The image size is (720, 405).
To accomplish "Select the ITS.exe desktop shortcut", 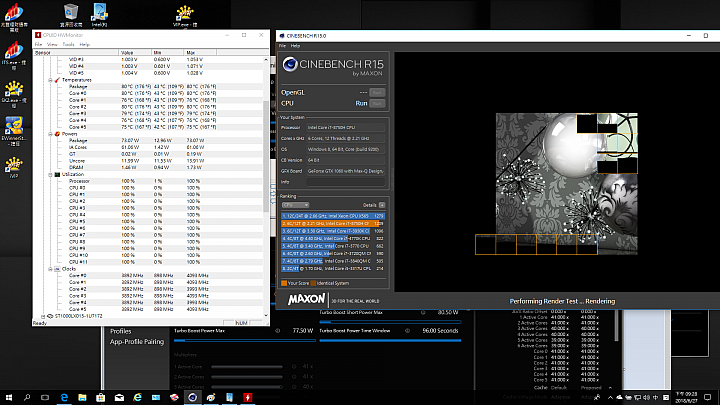I will pos(14,55).
